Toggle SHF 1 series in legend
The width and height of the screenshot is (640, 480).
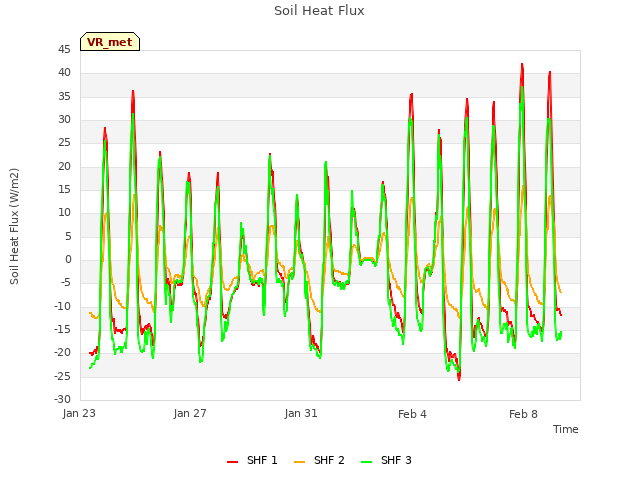point(252,460)
